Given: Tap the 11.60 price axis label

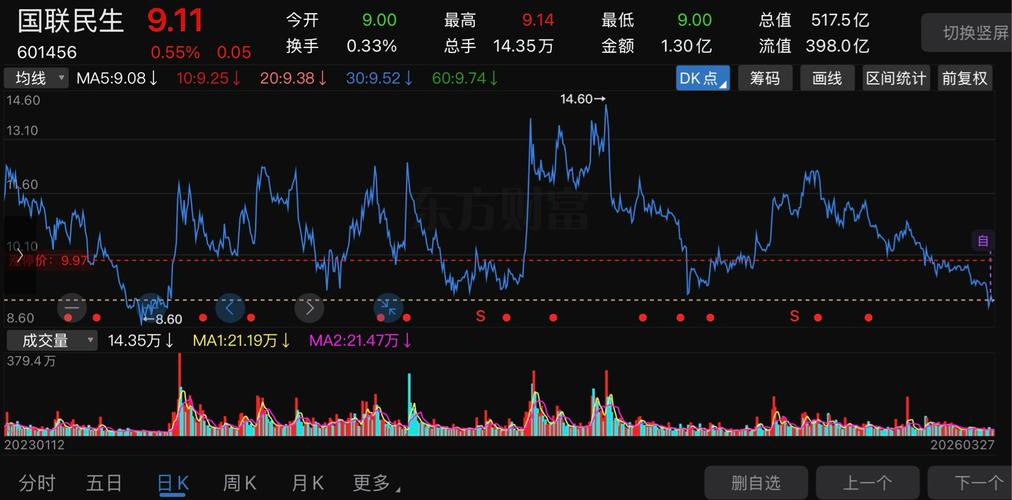Looking at the screenshot, I should click(23, 185).
